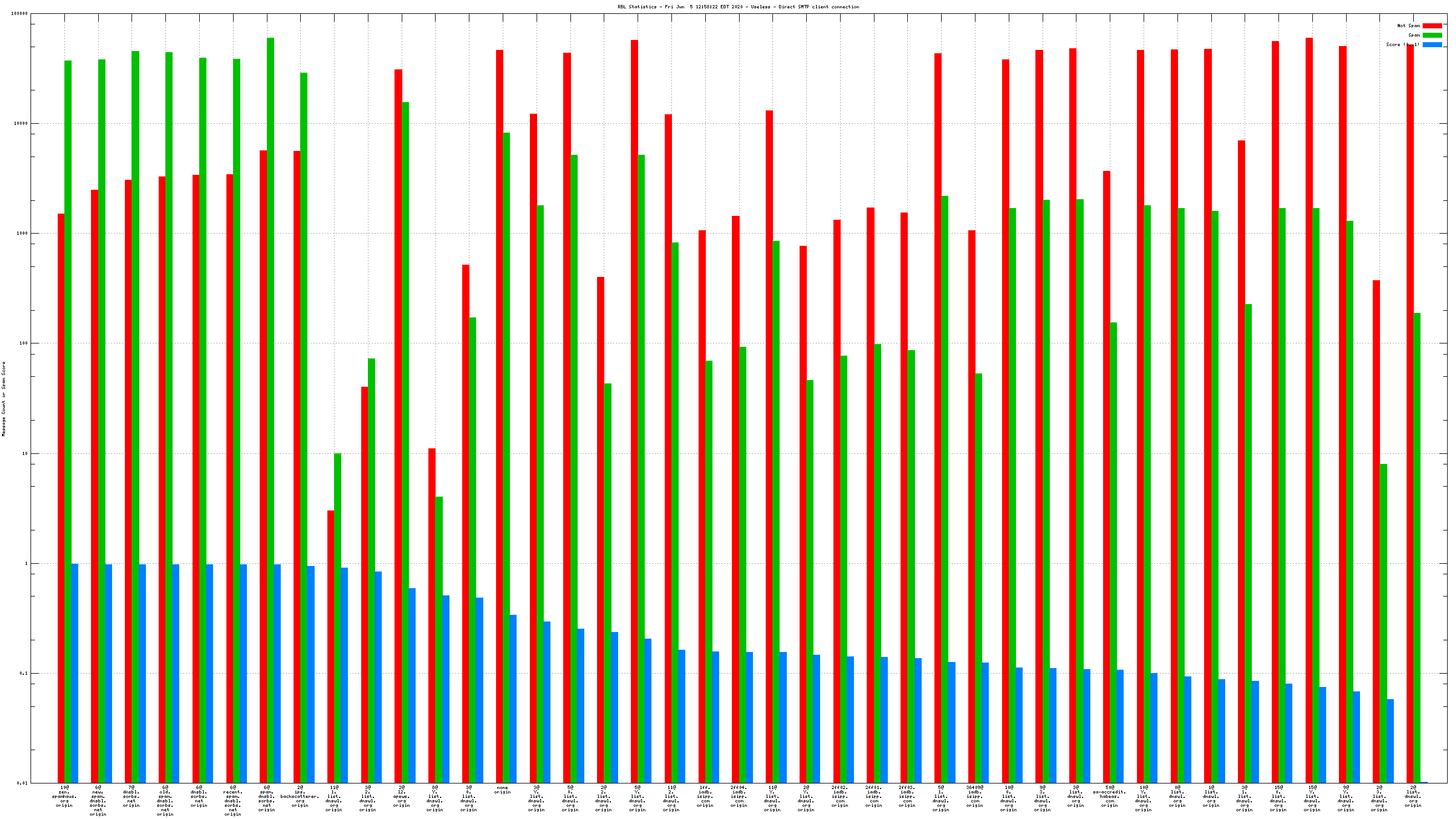This screenshot has width=1456, height=819.
Task: Click the 0.01 y-axis tick label
Action: point(22,783)
